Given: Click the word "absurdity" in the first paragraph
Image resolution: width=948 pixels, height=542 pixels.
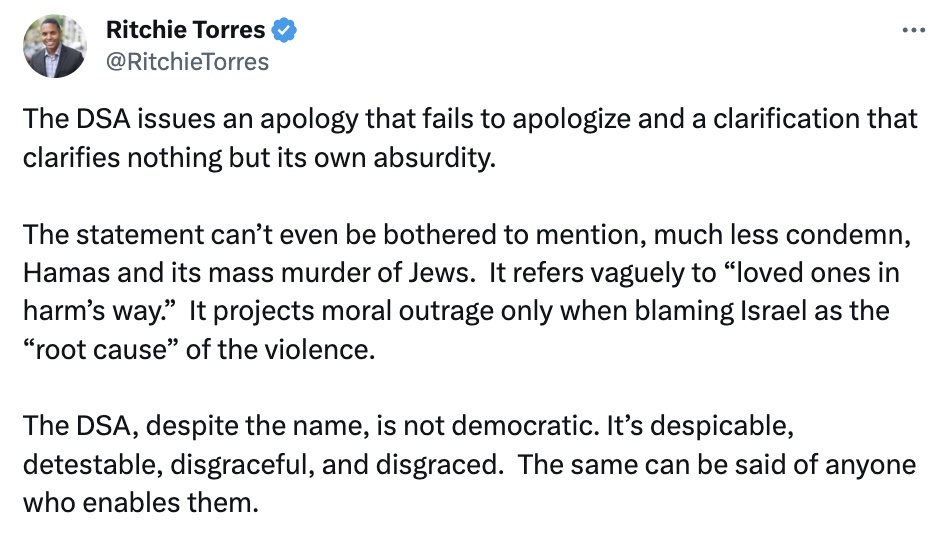Looking at the screenshot, I should tap(434, 158).
